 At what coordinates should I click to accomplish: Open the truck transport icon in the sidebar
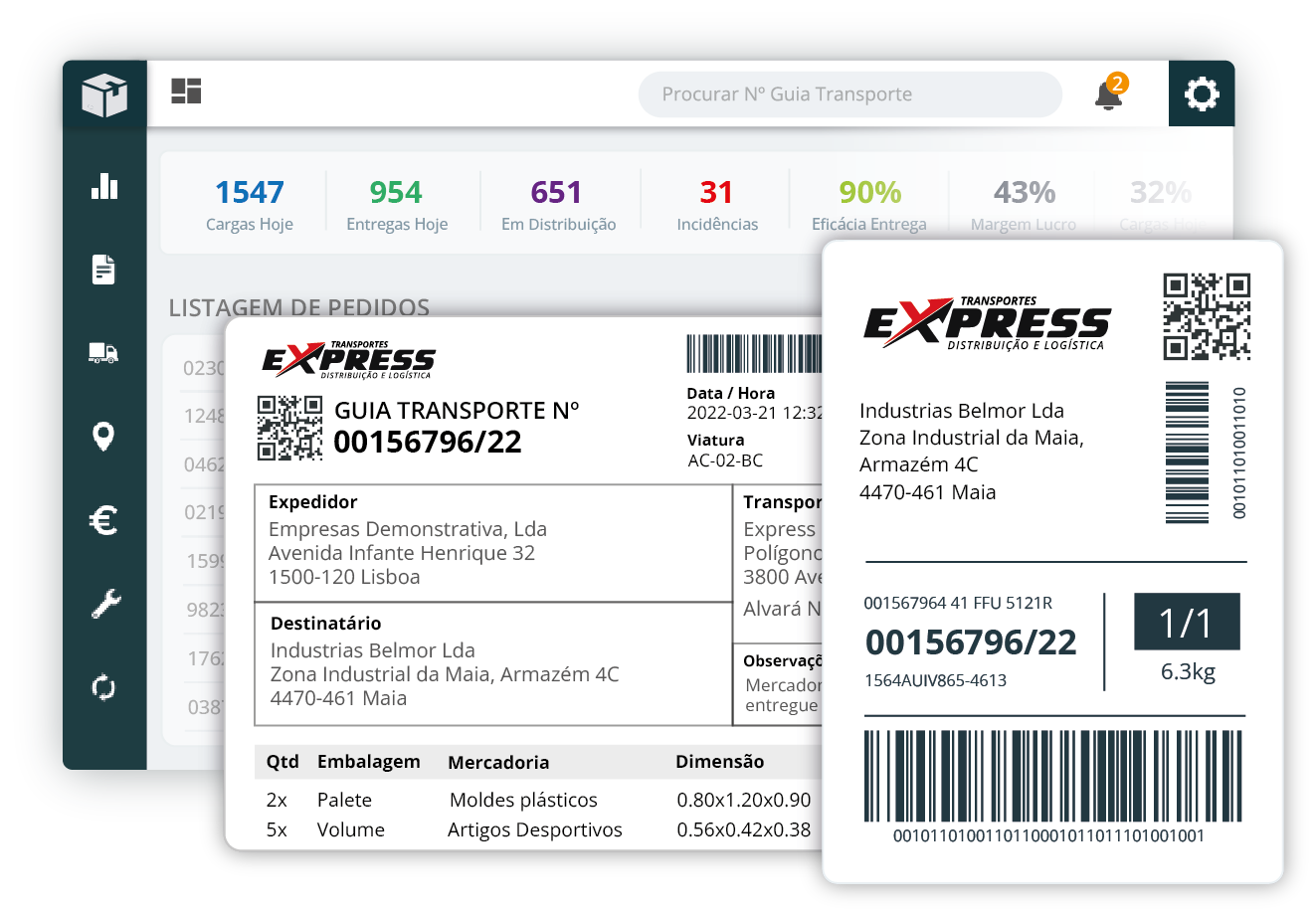tap(104, 351)
